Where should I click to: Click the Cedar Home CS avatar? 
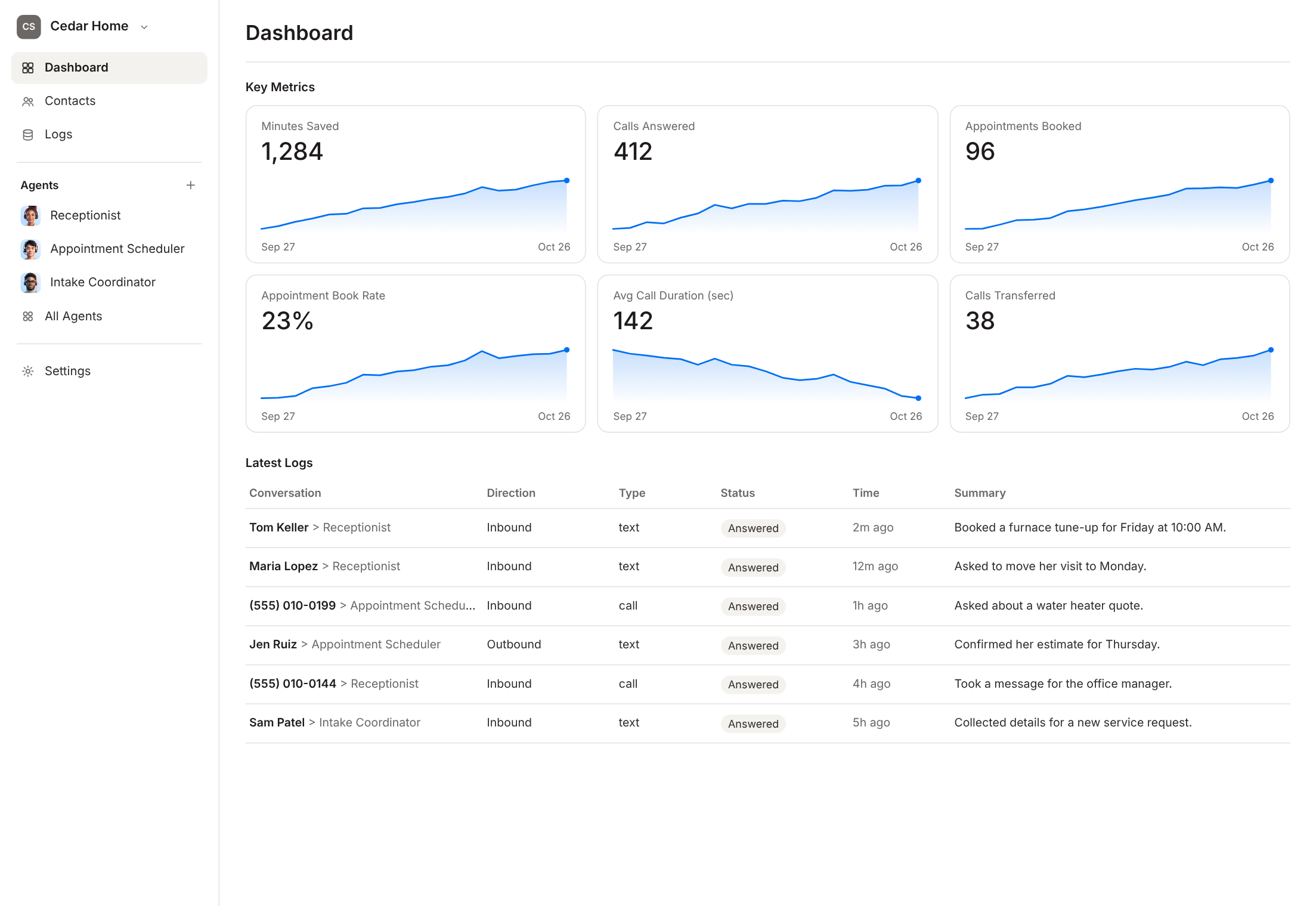coord(29,27)
